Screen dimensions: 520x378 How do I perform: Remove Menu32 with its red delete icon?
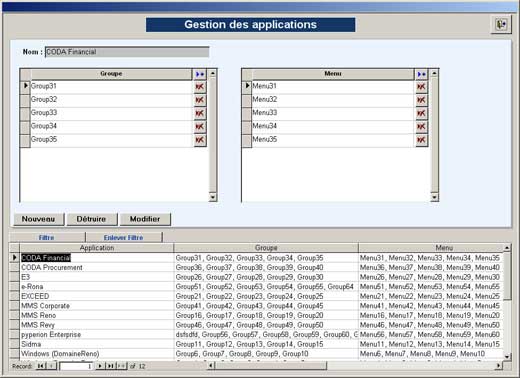pos(422,100)
